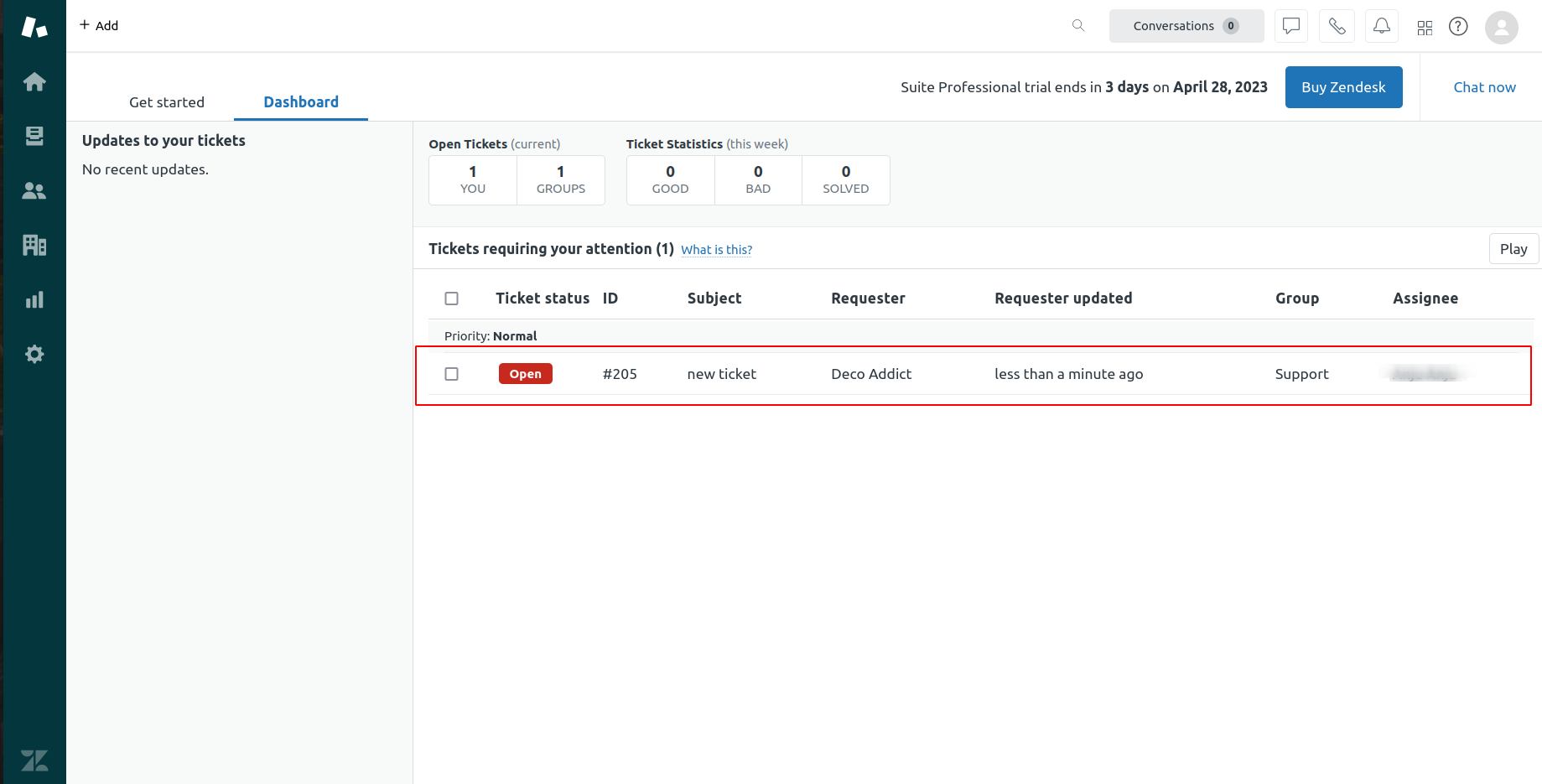Open the Home view in sidebar
The image size is (1542, 784).
coord(34,82)
